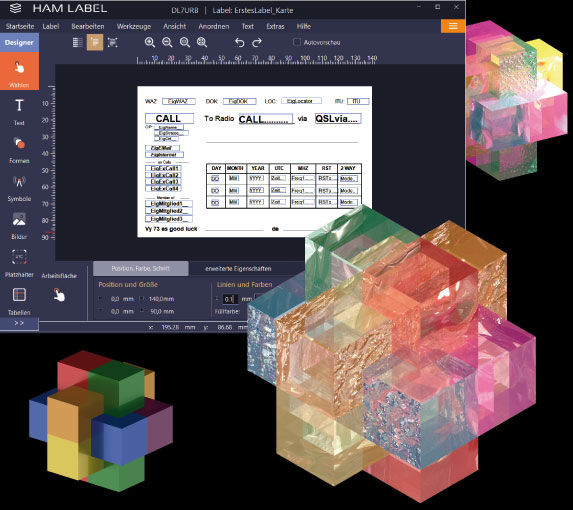This screenshot has width=573, height=510.
Task: Click the zoom out magnifier icon
Action: pos(167,42)
